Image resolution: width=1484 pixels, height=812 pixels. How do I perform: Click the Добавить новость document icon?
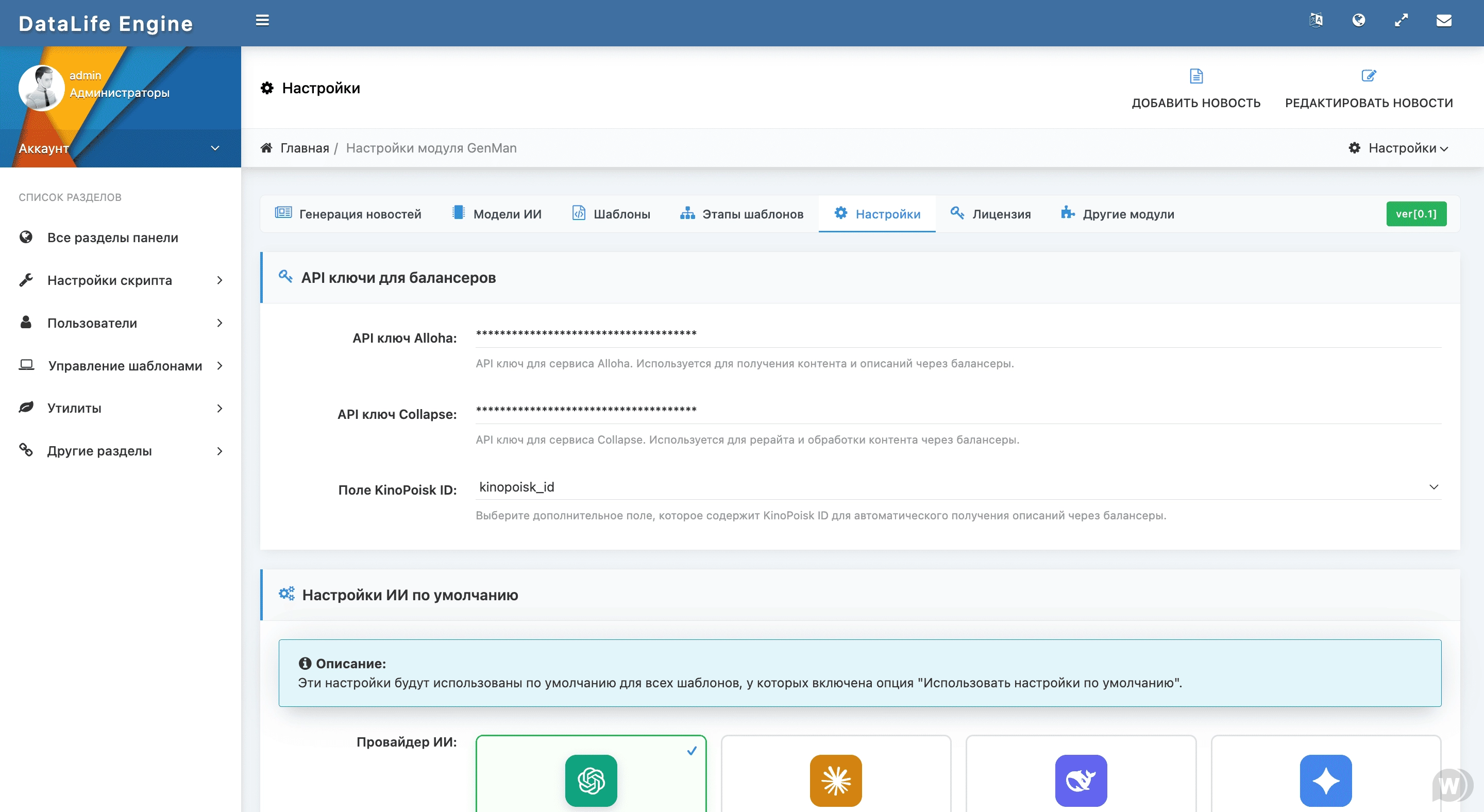pos(1196,76)
